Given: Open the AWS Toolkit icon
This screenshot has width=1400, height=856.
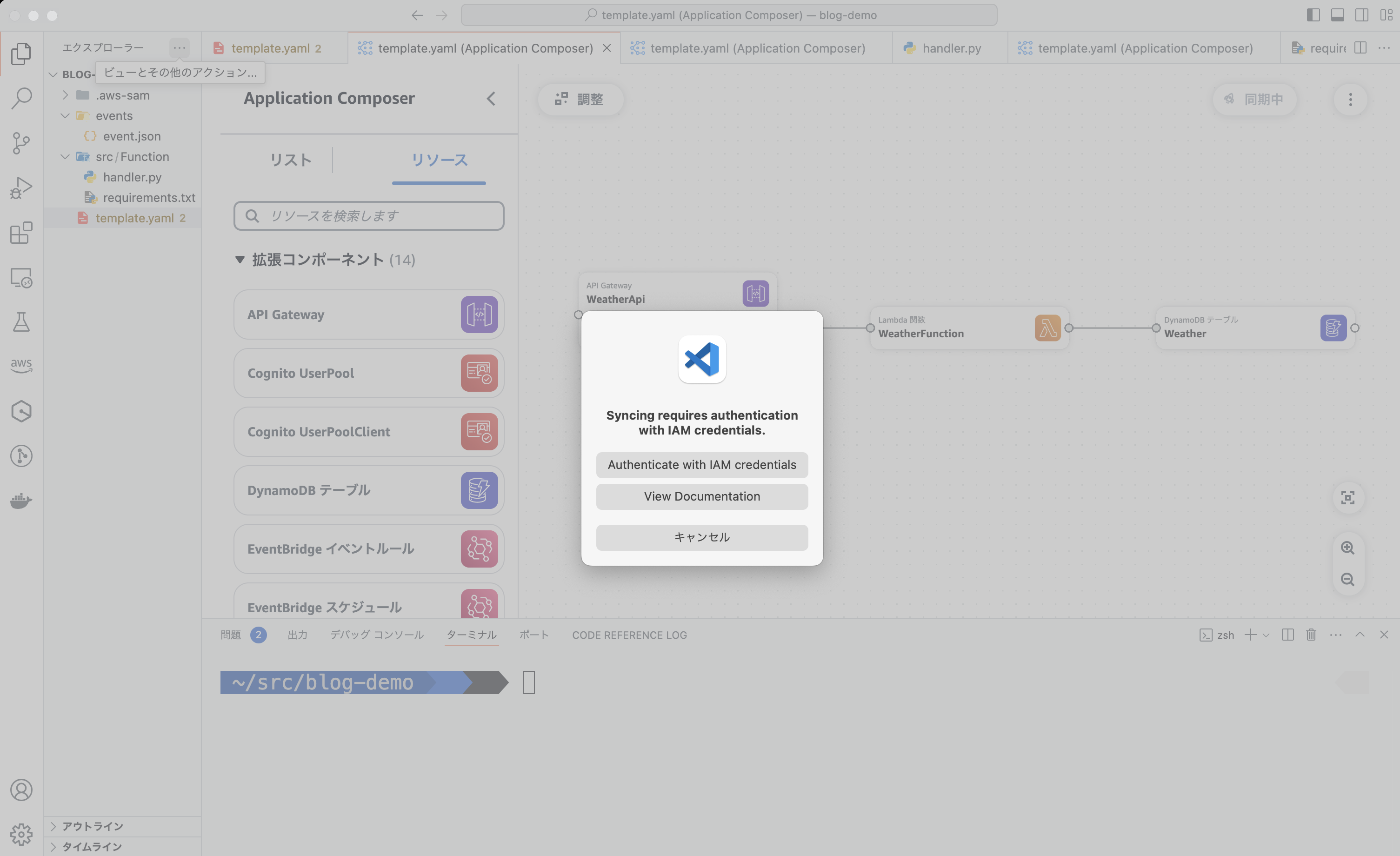Looking at the screenshot, I should click(x=21, y=366).
